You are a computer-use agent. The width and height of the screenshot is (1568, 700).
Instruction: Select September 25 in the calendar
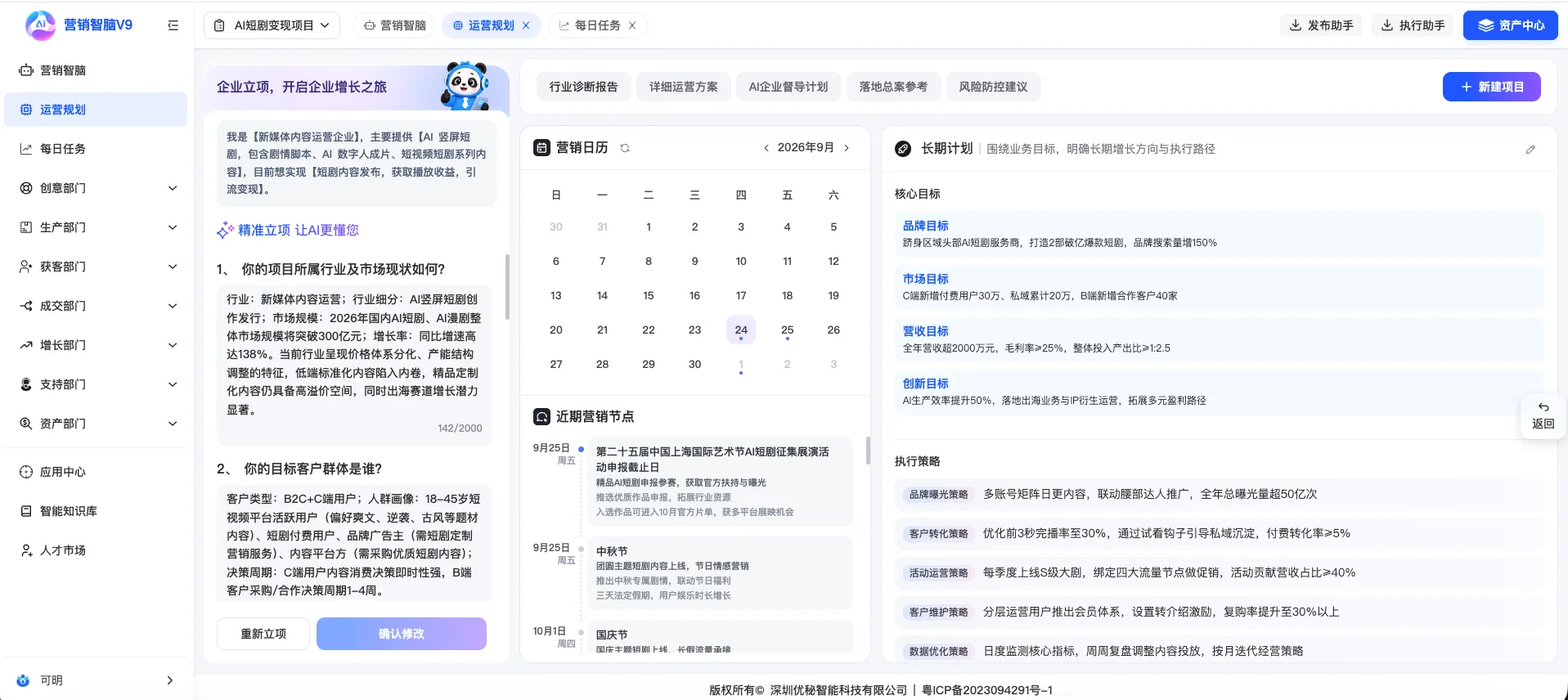pyautogui.click(x=787, y=330)
